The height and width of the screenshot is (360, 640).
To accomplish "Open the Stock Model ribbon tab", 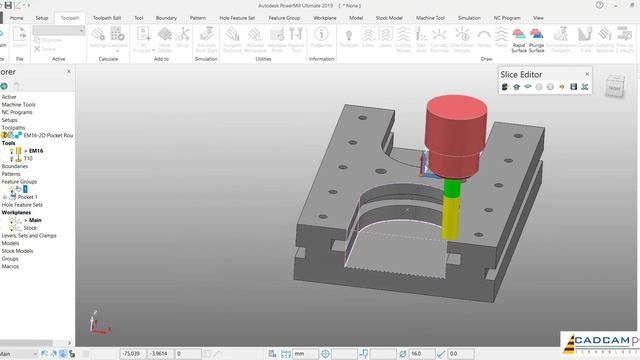I will (389, 18).
